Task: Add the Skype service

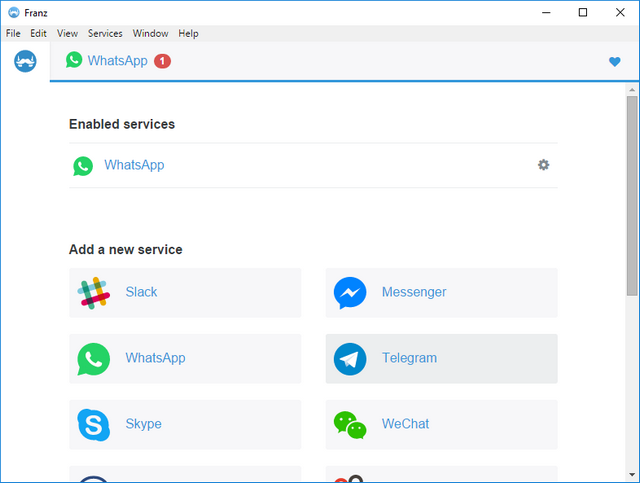Action: click(x=185, y=425)
